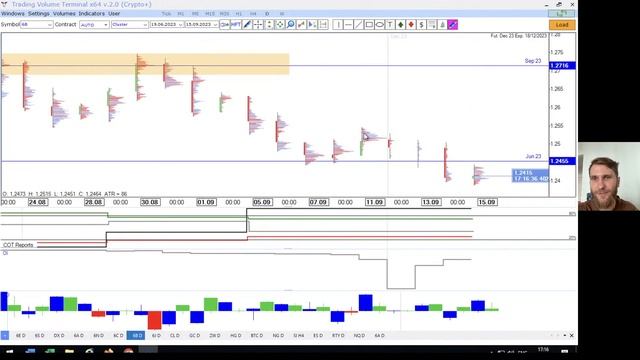Switch to the 6E D chart tab

coord(20,336)
